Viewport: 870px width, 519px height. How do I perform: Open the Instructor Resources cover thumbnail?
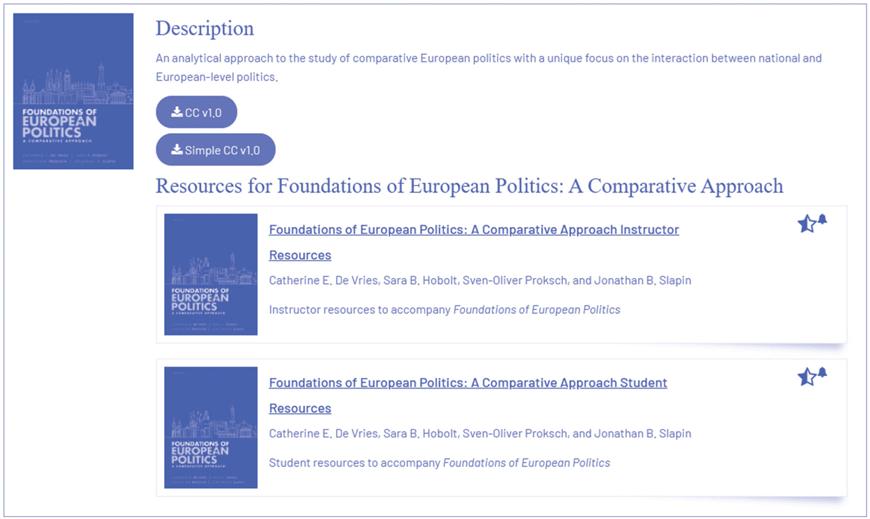[210, 274]
